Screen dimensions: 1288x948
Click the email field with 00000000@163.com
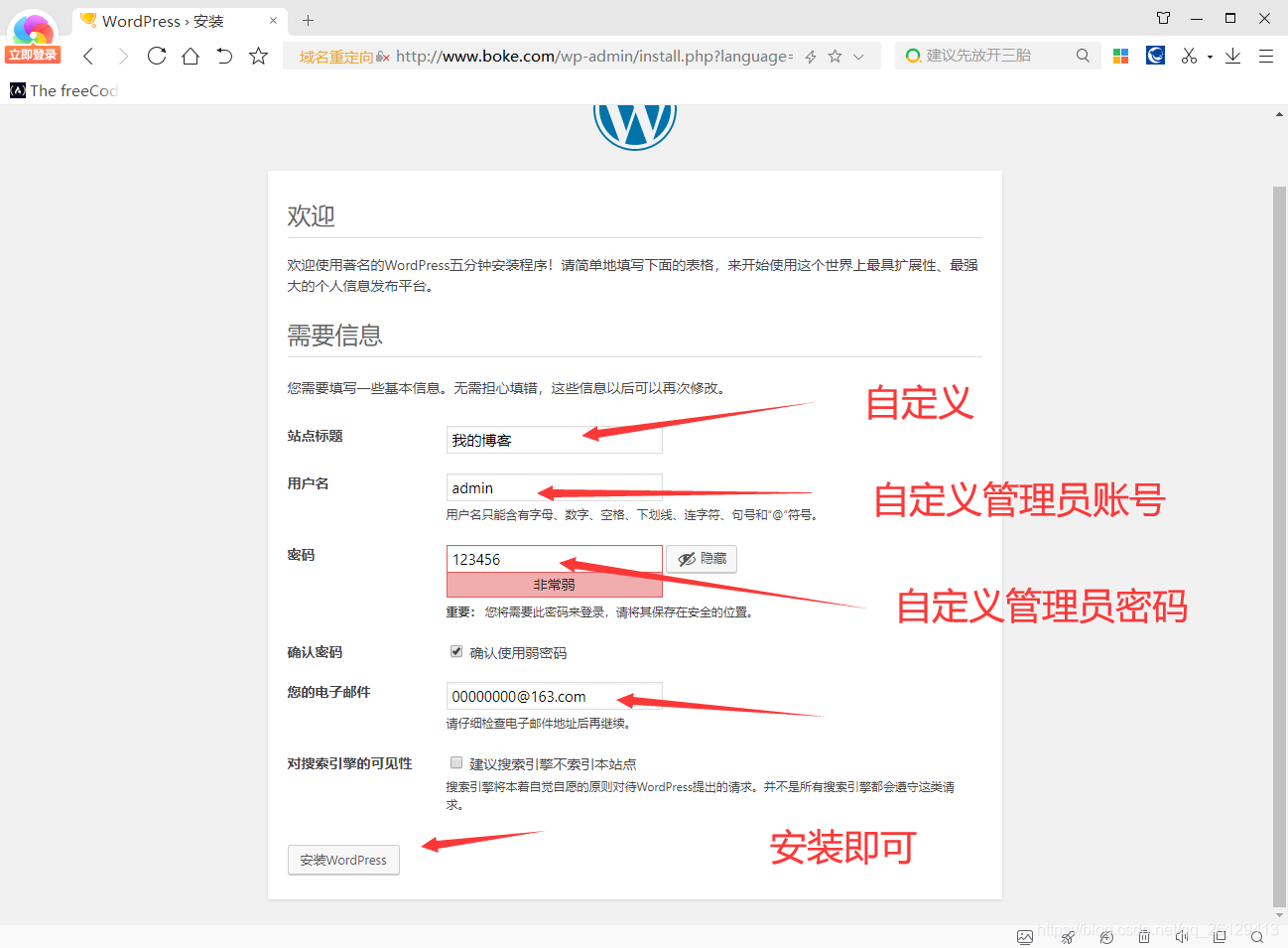tap(554, 696)
